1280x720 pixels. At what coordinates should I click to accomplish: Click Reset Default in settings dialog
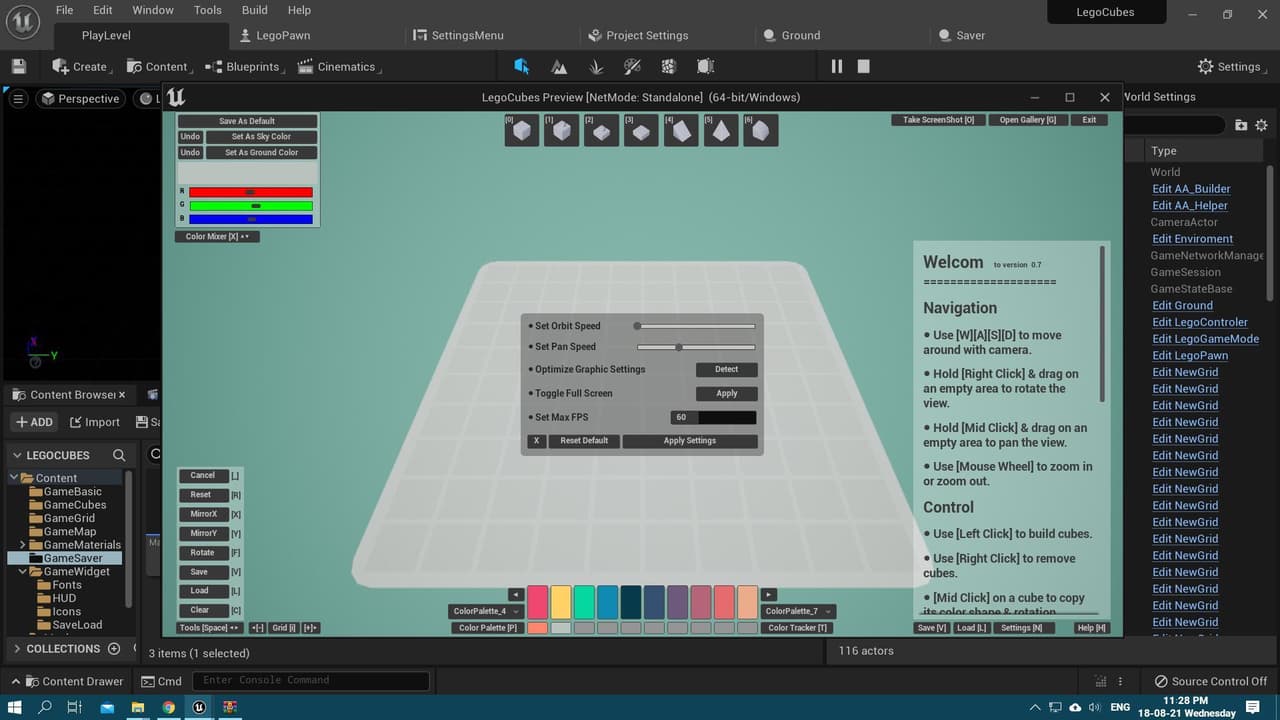(584, 441)
